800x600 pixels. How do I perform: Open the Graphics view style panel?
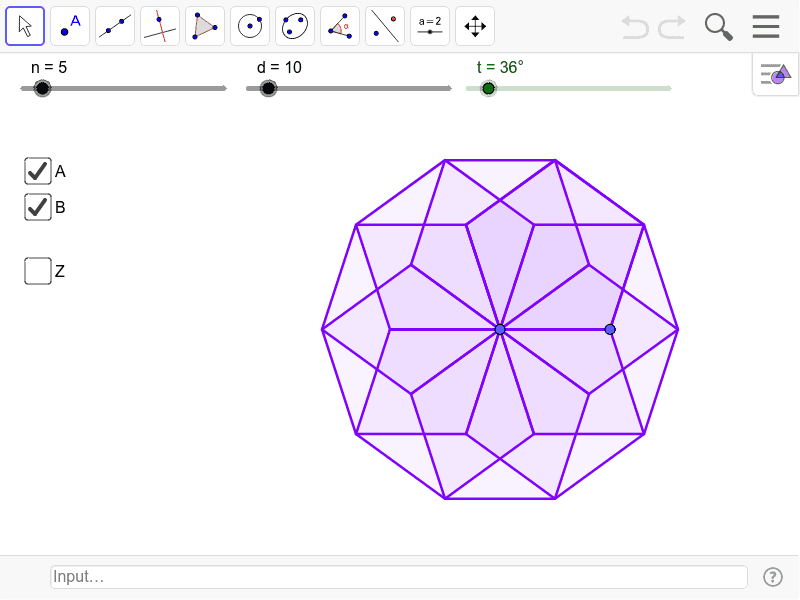pyautogui.click(x=775, y=74)
